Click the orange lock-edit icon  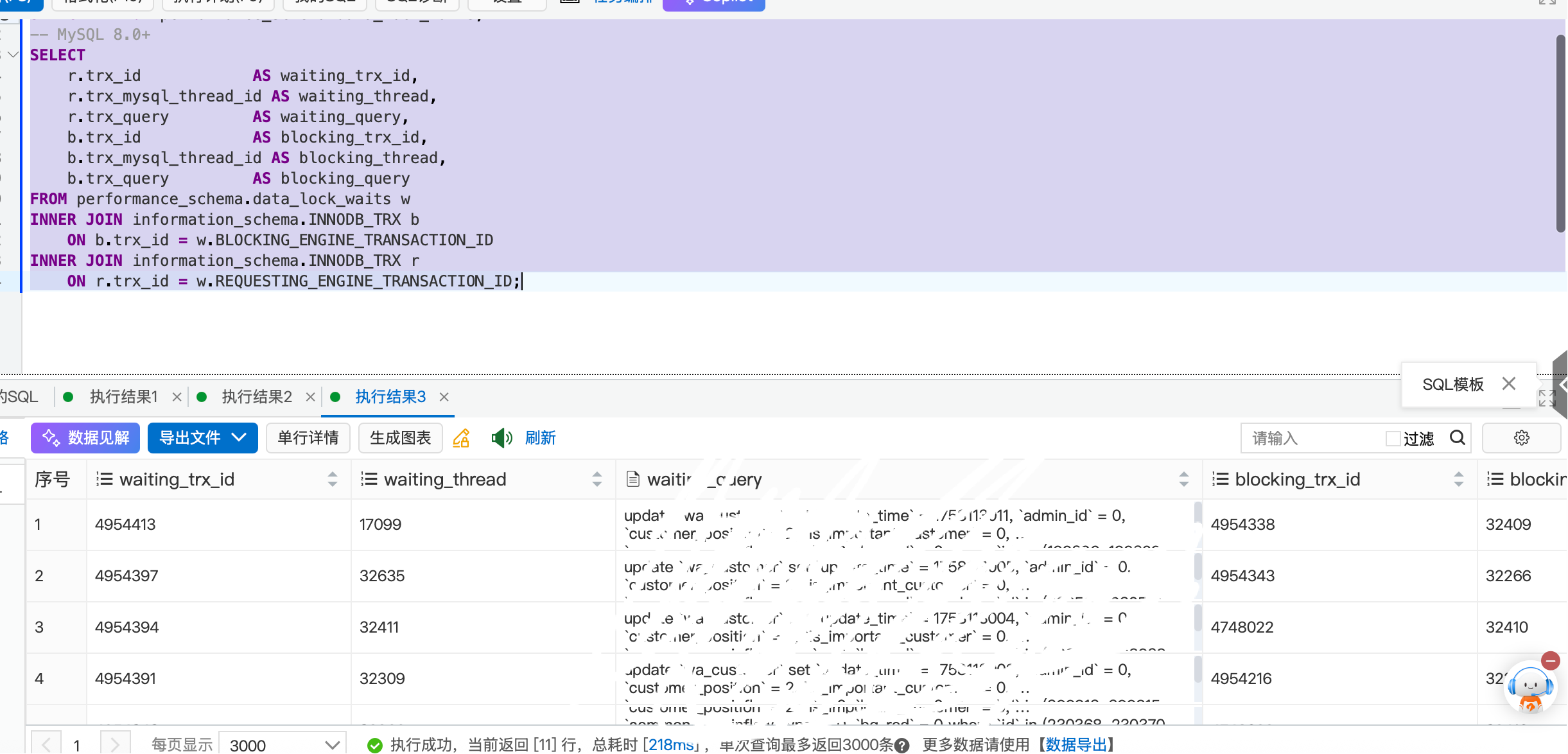pos(461,438)
